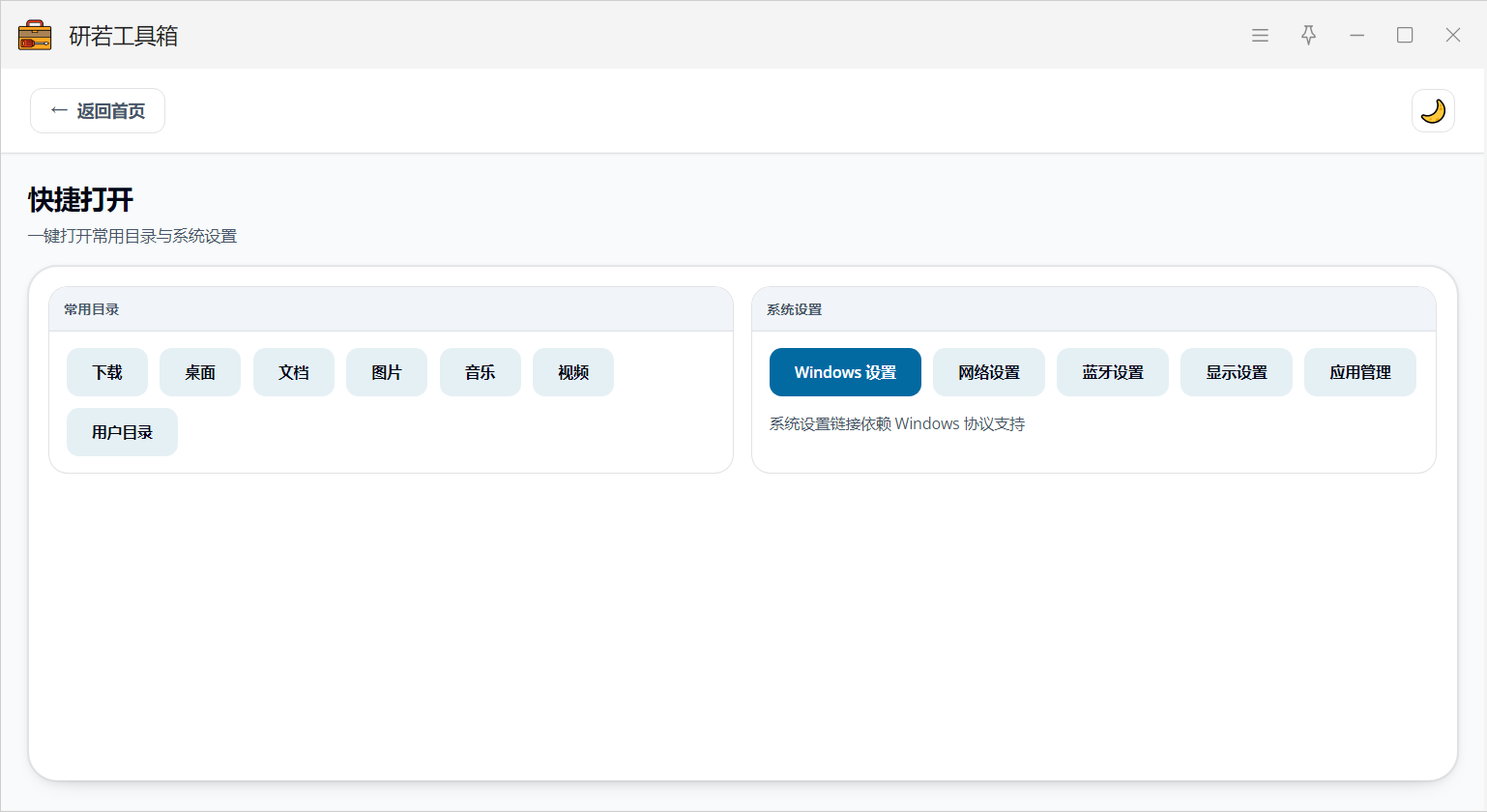The image size is (1487, 812).
Task: Maximize the application window
Action: pyautogui.click(x=1405, y=36)
